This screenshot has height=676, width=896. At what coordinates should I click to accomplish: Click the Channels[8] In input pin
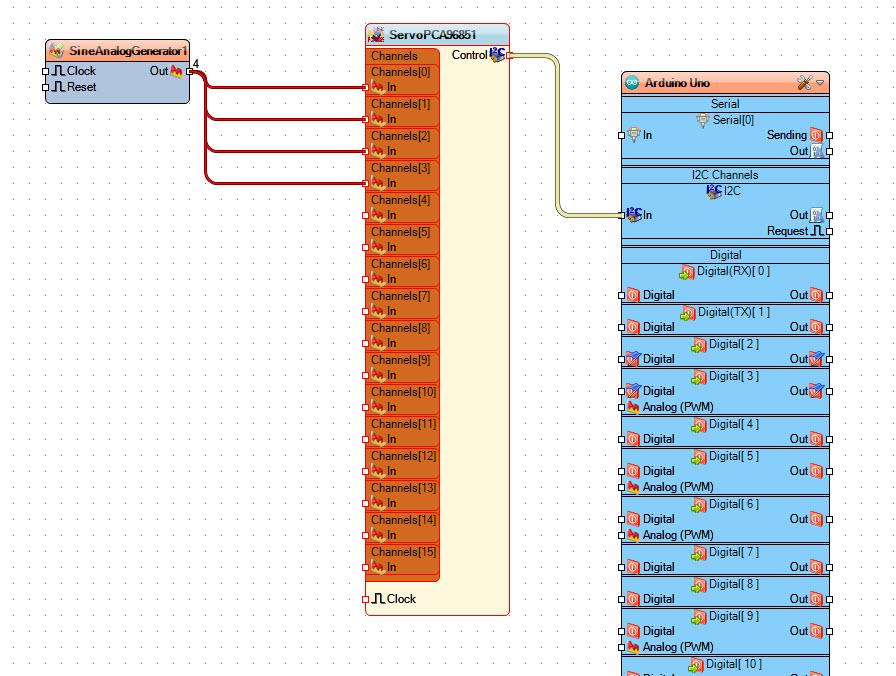(366, 343)
